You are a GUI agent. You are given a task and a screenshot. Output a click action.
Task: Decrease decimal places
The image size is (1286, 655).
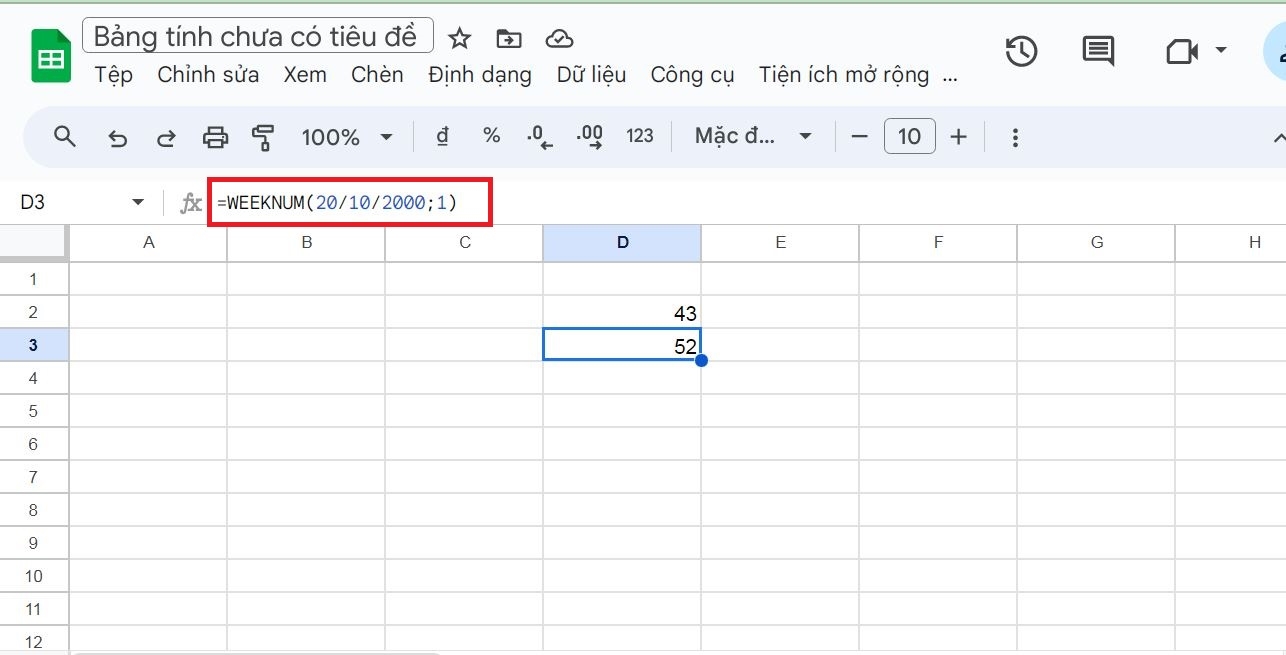pos(540,138)
